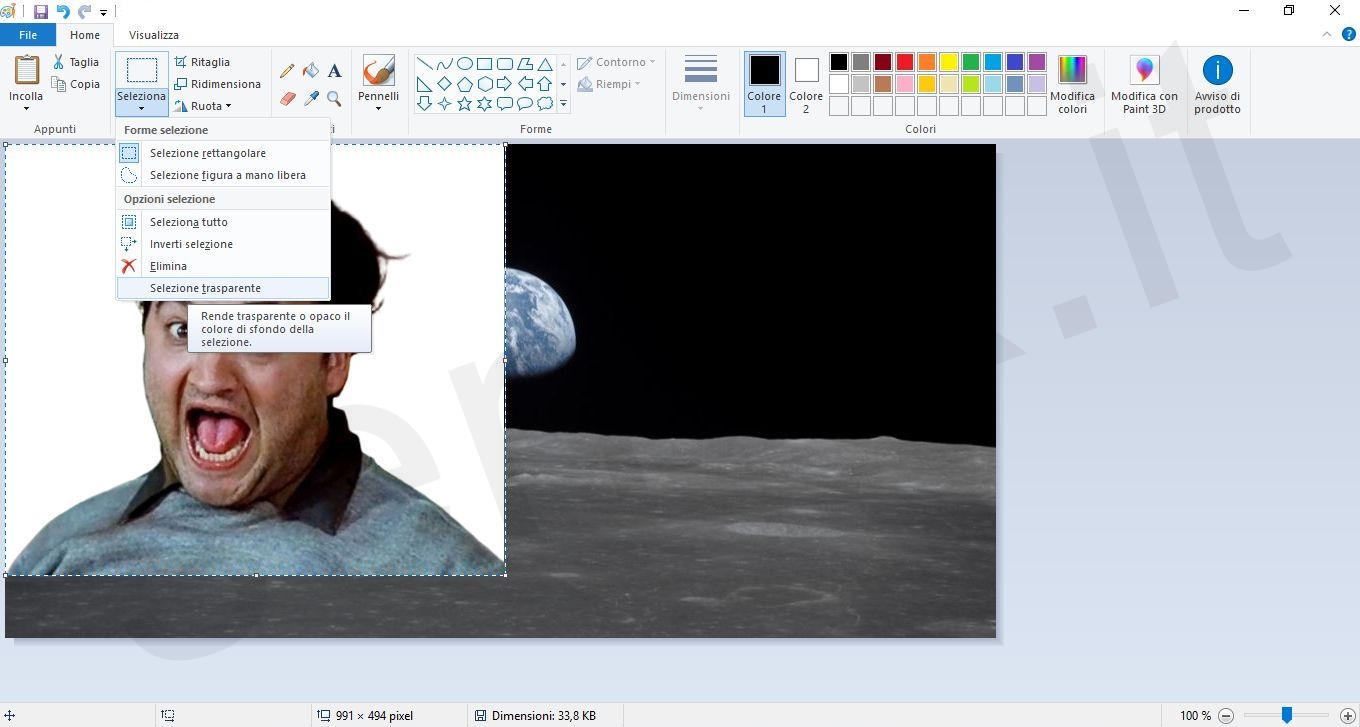This screenshot has width=1360, height=727.
Task: Choose the Heart-side cloud callout shape
Action: [544, 103]
